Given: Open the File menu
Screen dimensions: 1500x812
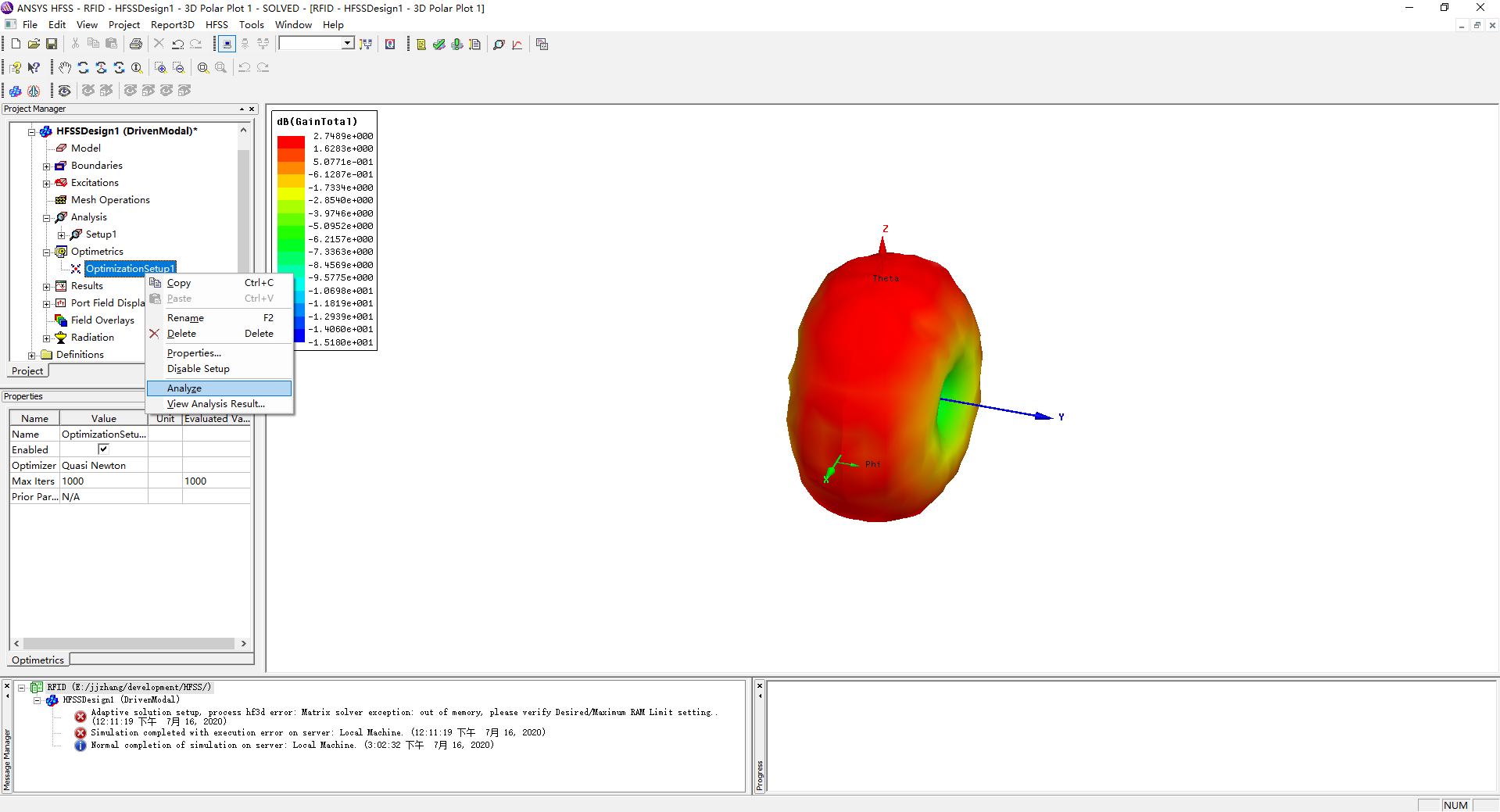Looking at the screenshot, I should (x=30, y=25).
